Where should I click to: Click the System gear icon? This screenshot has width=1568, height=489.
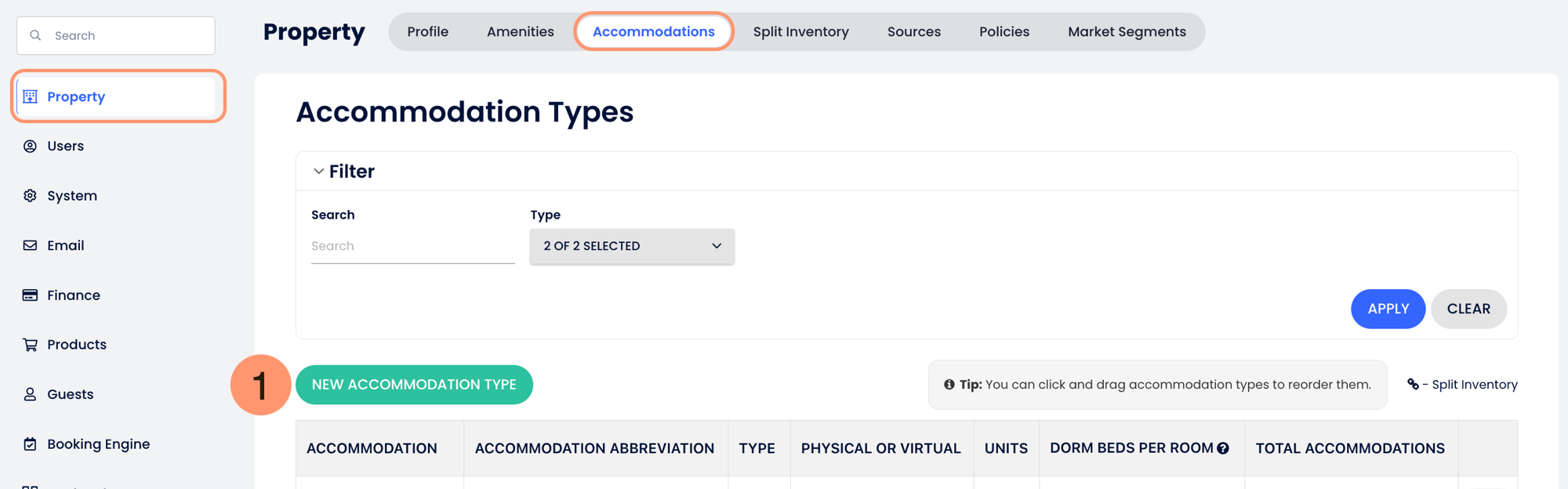(30, 196)
